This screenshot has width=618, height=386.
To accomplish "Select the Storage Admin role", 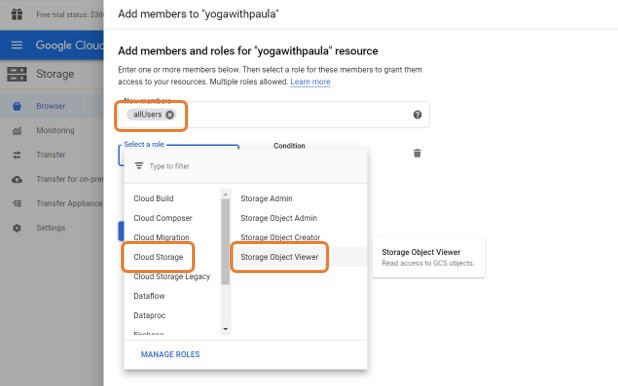I will pyautogui.click(x=266, y=198).
